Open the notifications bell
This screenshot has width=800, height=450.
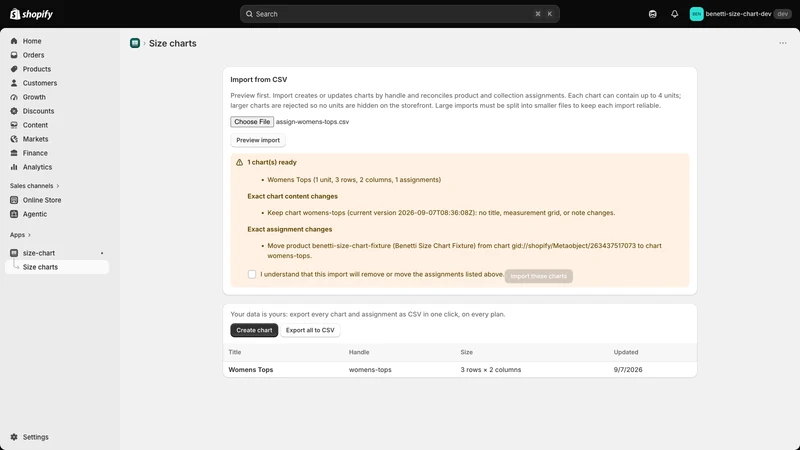click(674, 14)
